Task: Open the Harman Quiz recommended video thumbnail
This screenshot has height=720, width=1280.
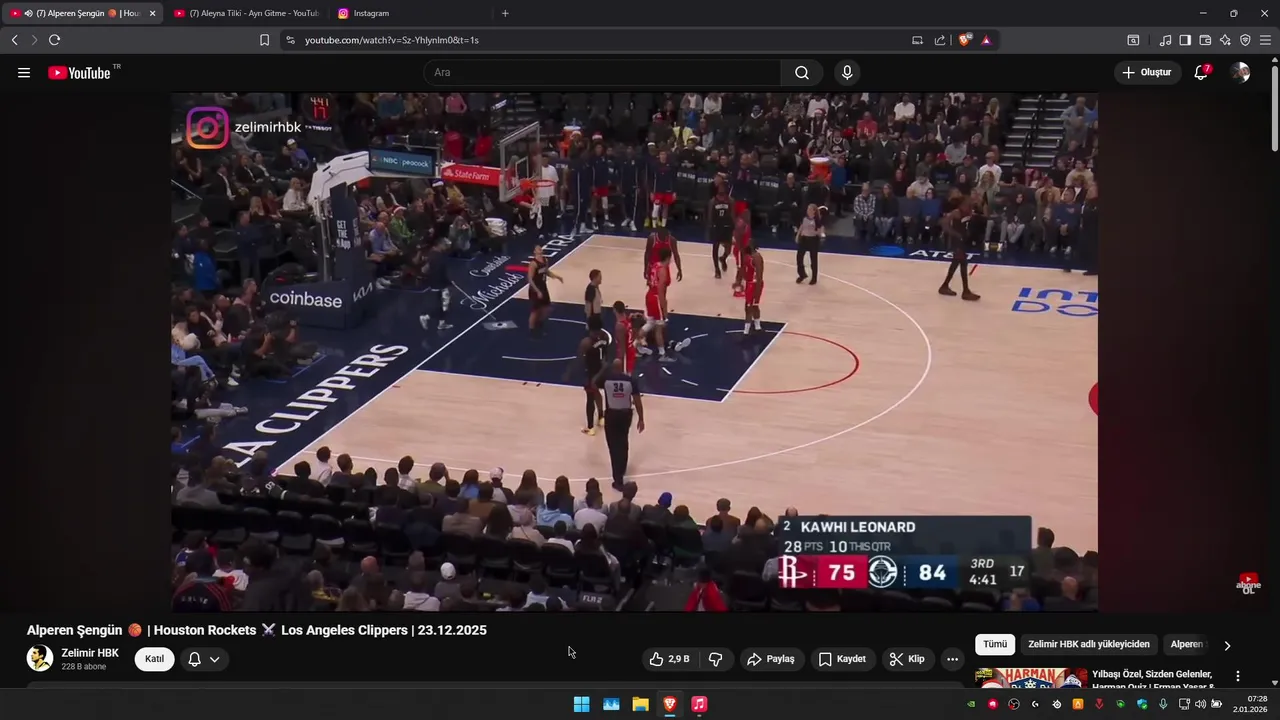Action: [x=1031, y=678]
